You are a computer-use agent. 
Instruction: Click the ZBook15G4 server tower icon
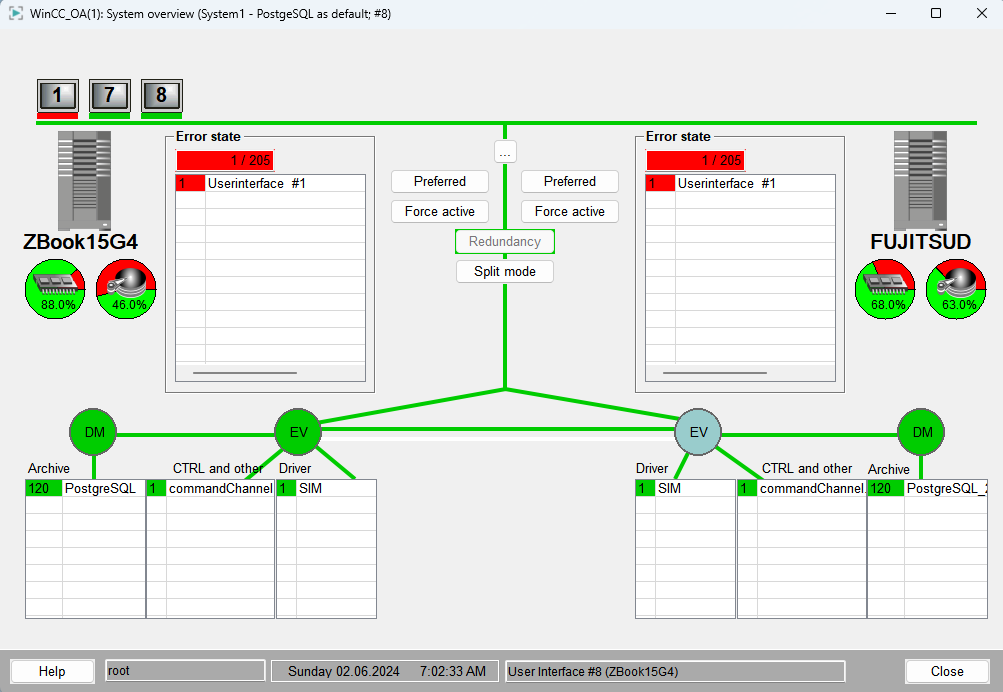click(x=84, y=180)
